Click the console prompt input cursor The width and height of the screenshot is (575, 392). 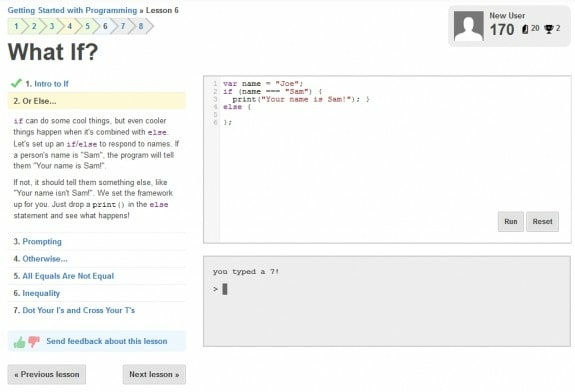[x=225, y=289]
